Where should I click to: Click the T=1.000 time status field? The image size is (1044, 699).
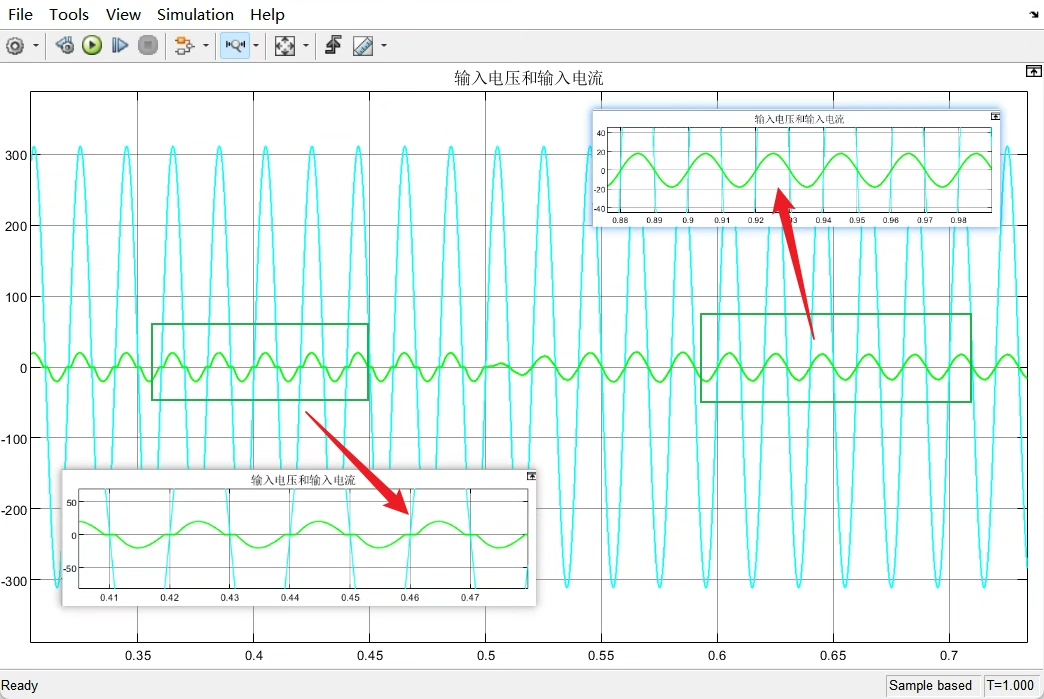1011,686
